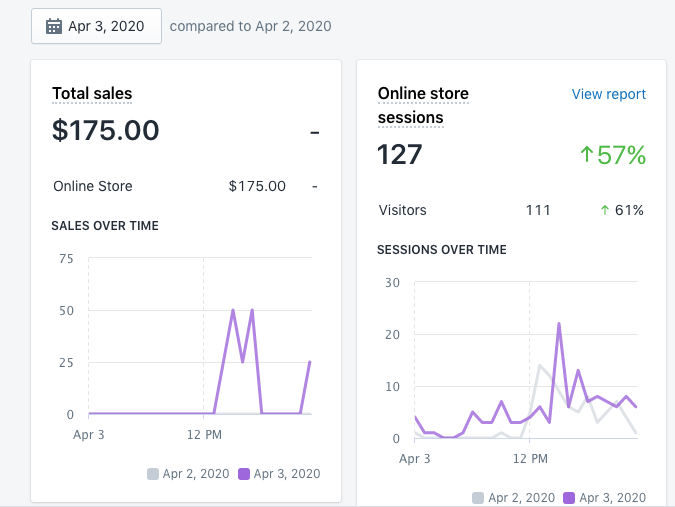This screenshot has height=507, width=675.
Task: Click the green up arrow beside 57%
Action: (x=586, y=154)
